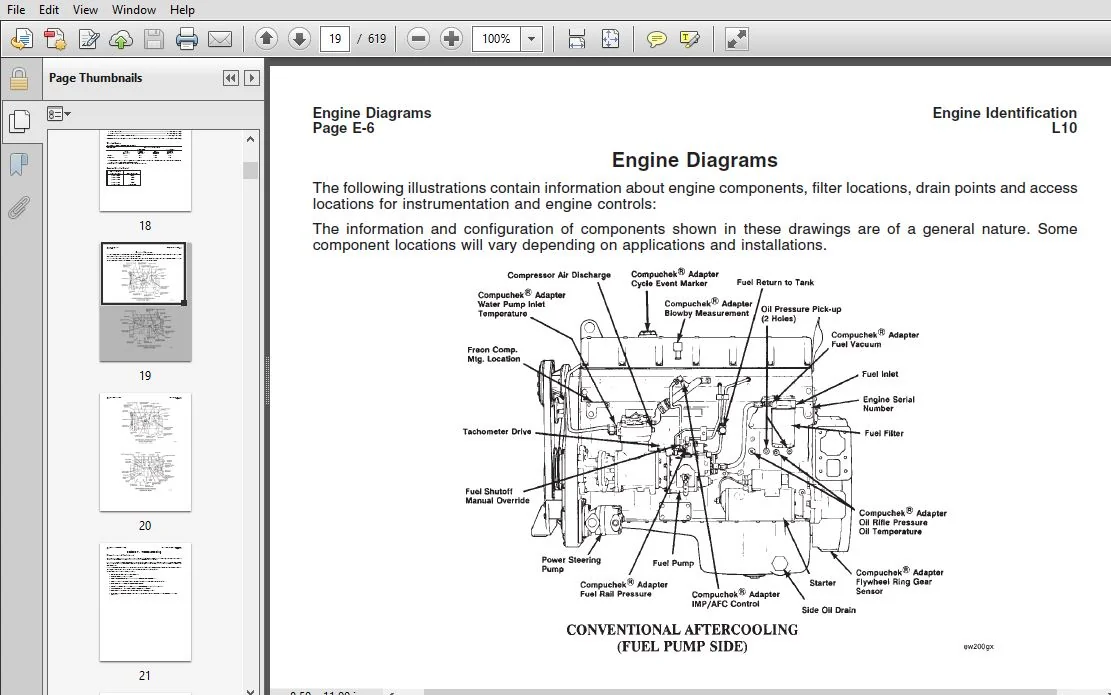The width and height of the screenshot is (1111, 695).
Task: Click the Fuel Filter diagram label
Action: tap(884, 433)
